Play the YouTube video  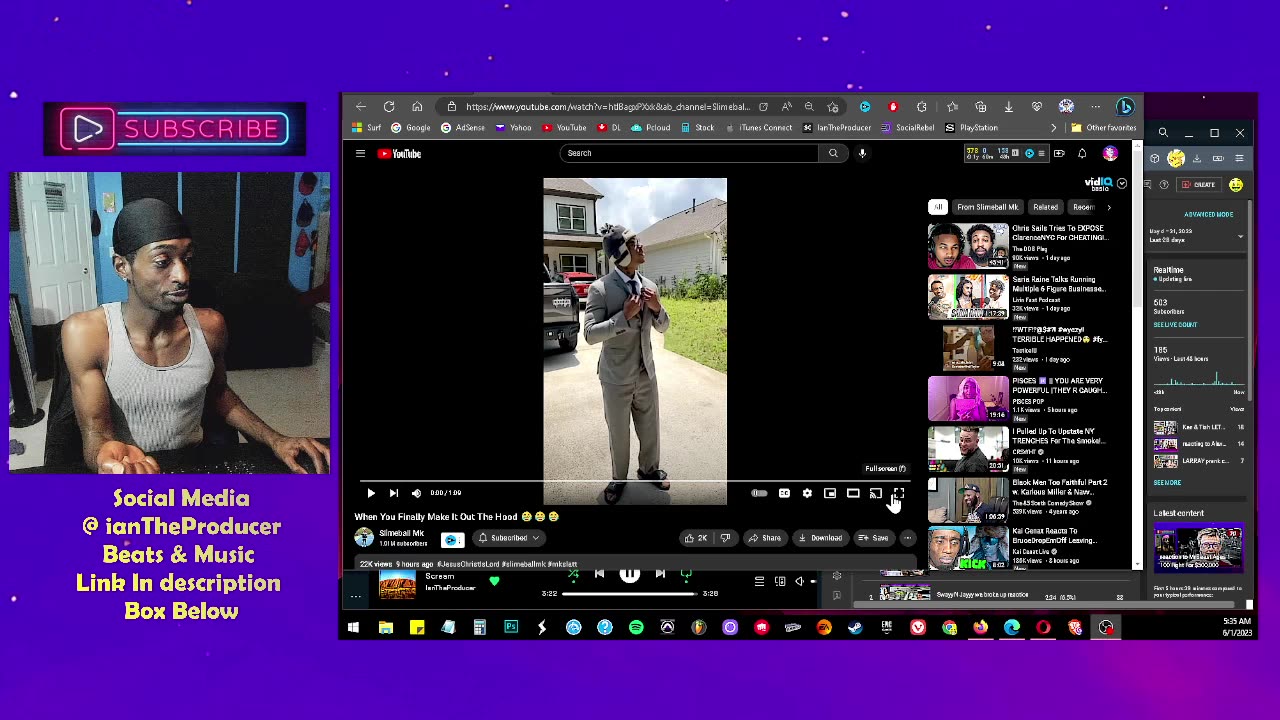pos(371,493)
